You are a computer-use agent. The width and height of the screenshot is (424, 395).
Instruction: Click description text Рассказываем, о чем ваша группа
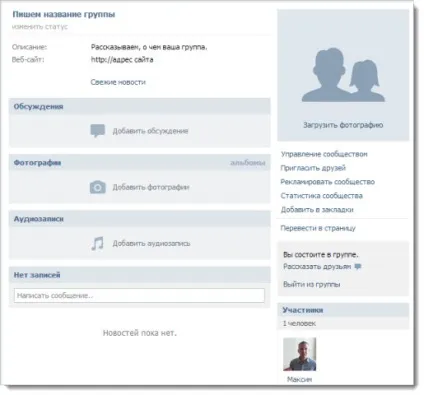click(x=149, y=47)
